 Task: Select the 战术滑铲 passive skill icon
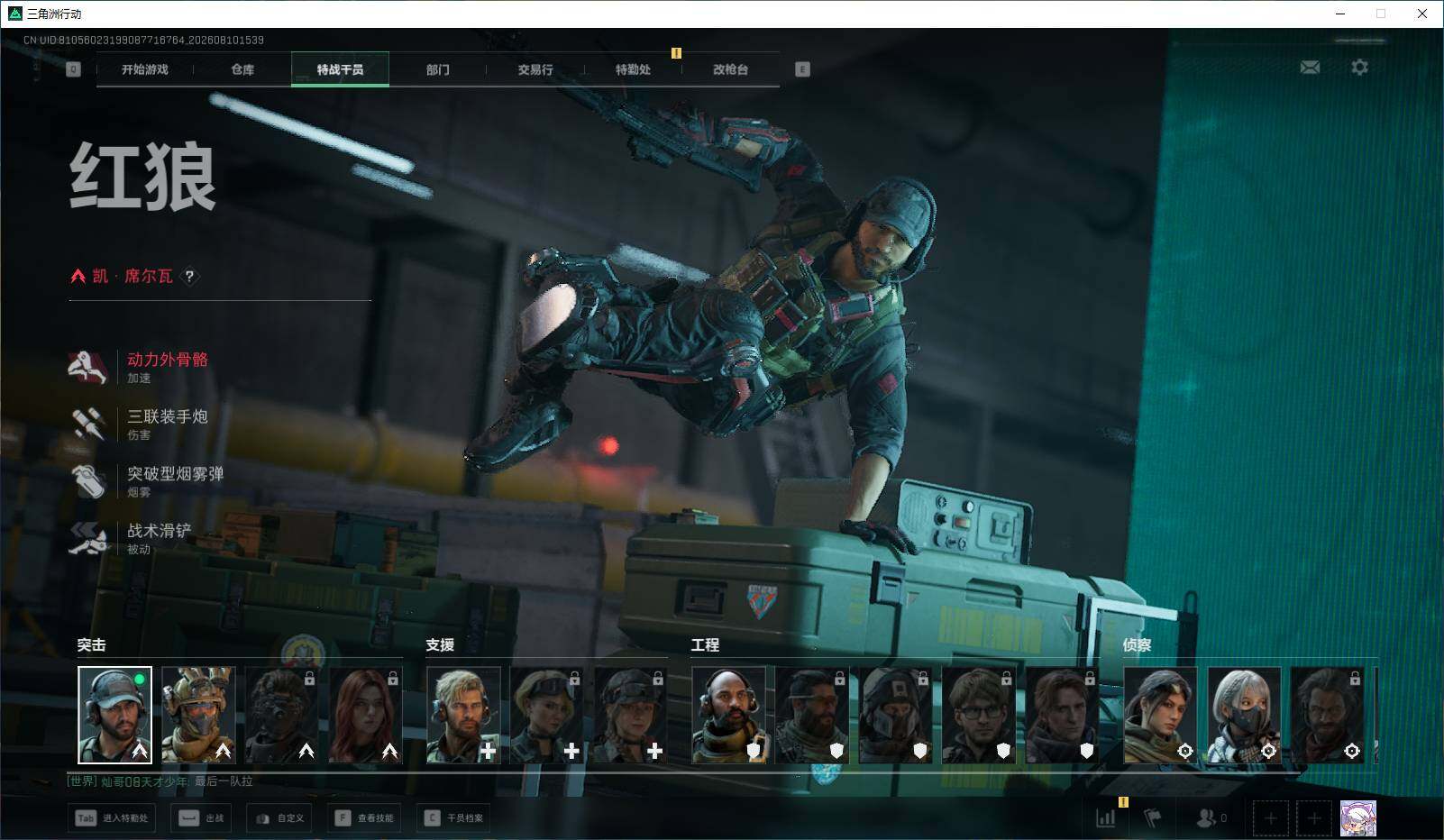[x=88, y=538]
